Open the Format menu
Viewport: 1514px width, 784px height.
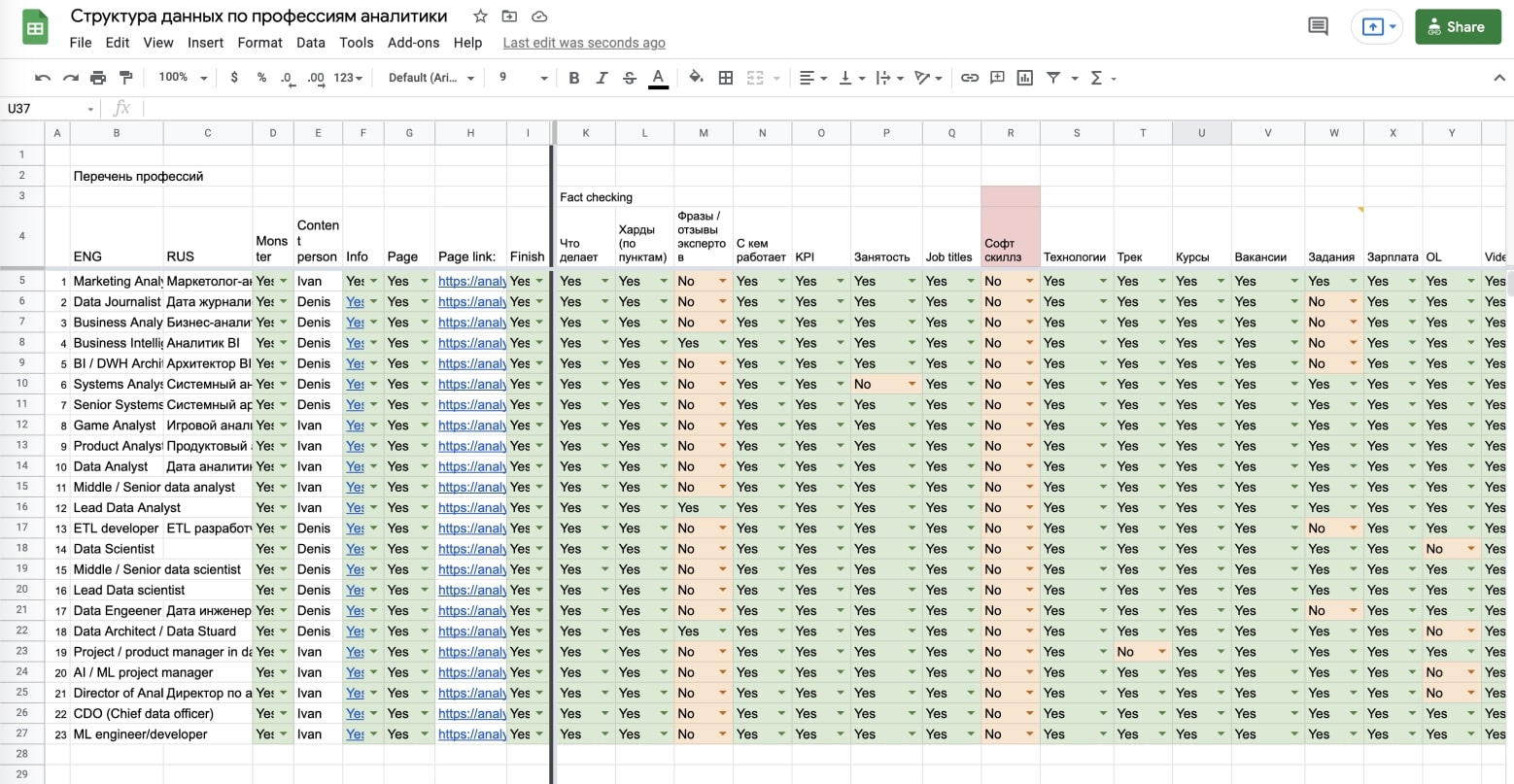pyautogui.click(x=259, y=43)
